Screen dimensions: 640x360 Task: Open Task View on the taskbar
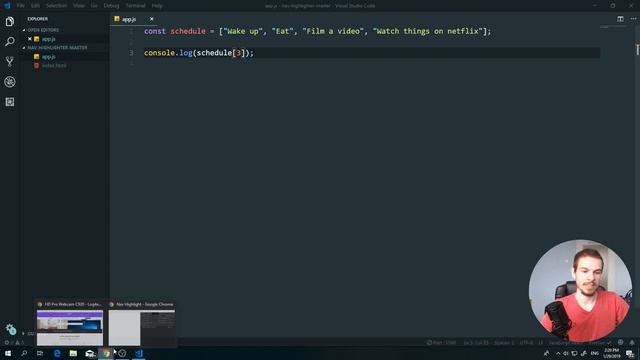coord(40,353)
